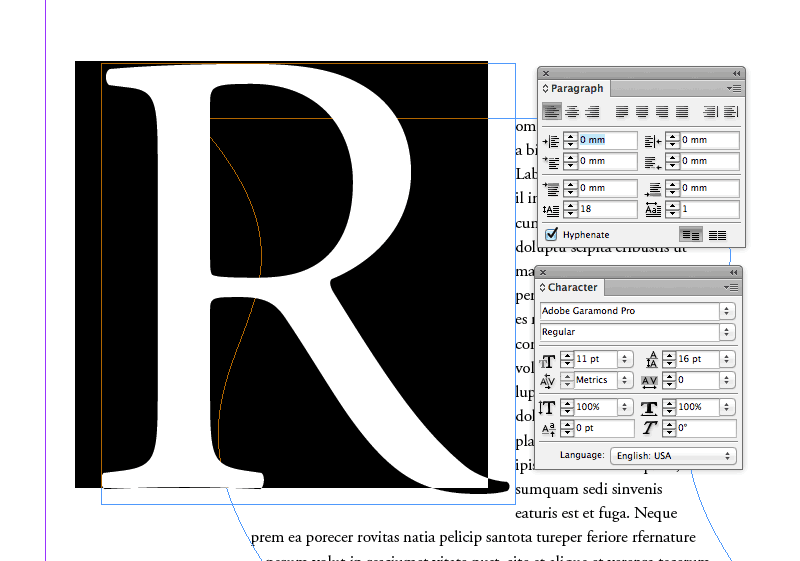800x561 pixels.
Task: Select the Character panel tab
Action: click(569, 287)
